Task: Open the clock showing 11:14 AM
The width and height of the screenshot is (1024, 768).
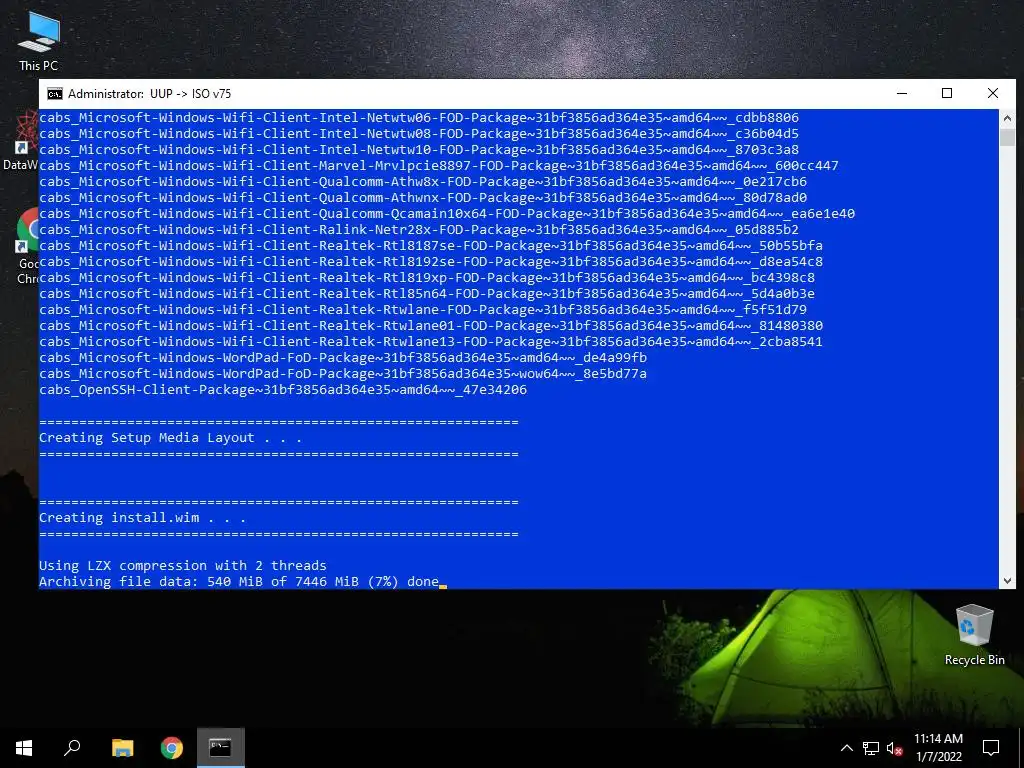Action: pyautogui.click(x=938, y=748)
